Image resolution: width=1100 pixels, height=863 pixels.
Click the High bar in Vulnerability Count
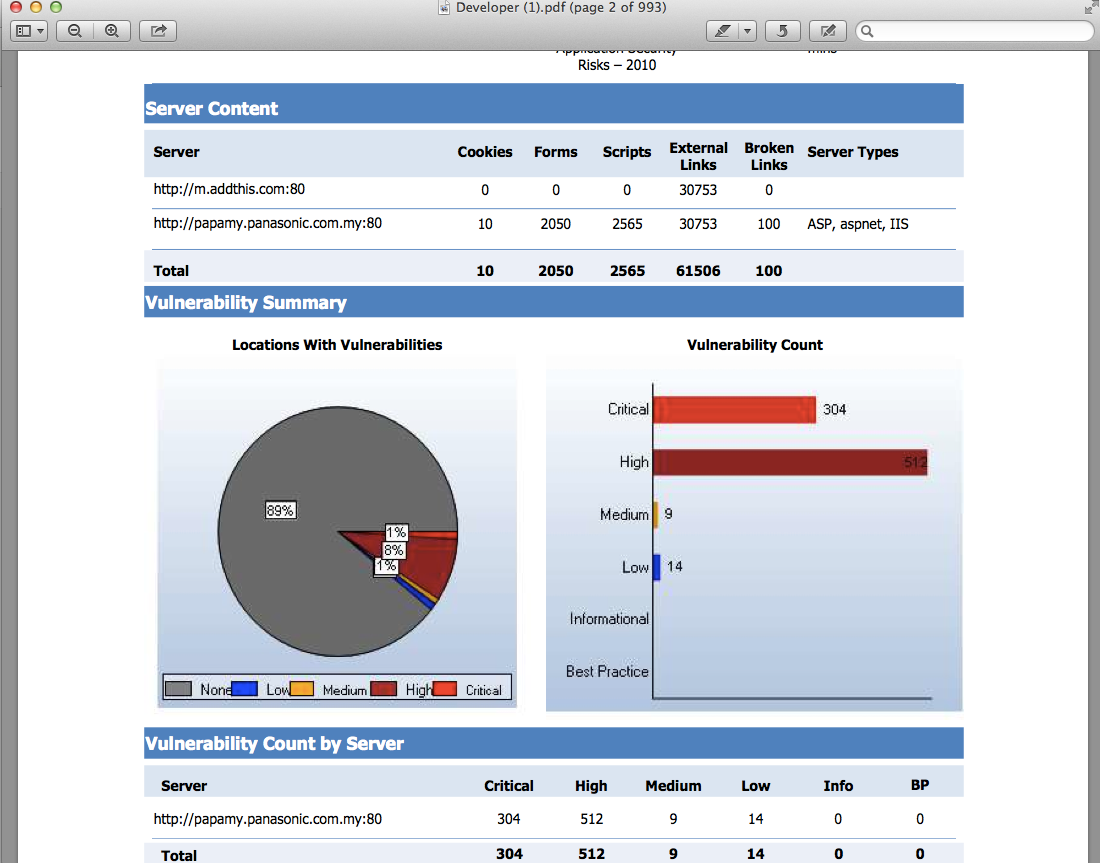(790, 462)
